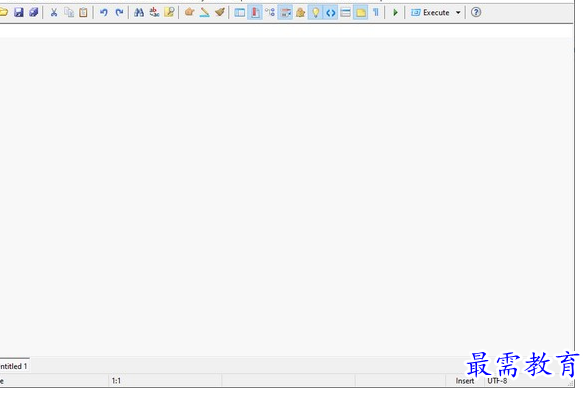Viewport: 588px width, 396px height.
Task: Toggle the pilcrow paragraph marks icon
Action: [376, 12]
